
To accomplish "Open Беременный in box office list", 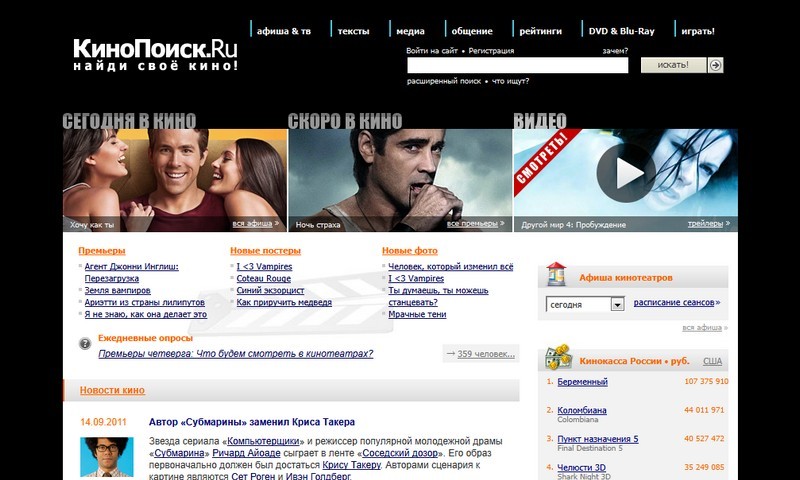I will (583, 382).
